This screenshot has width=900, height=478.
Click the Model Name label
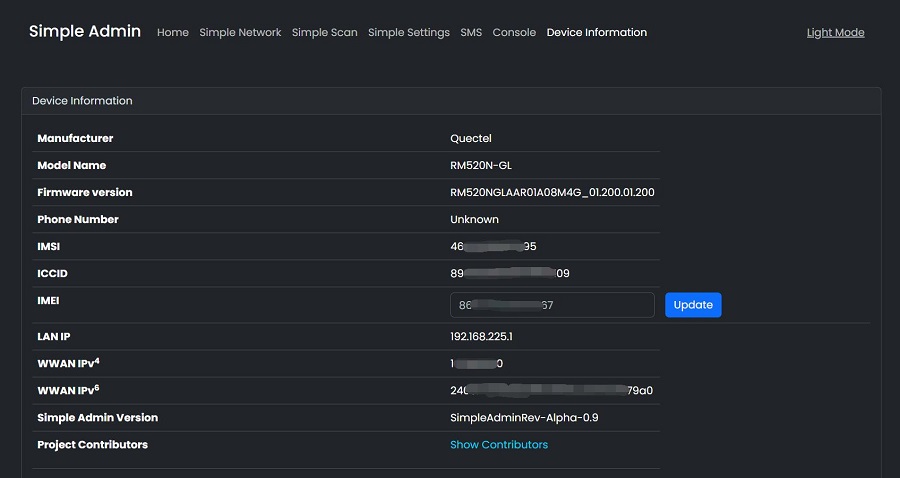pos(72,165)
